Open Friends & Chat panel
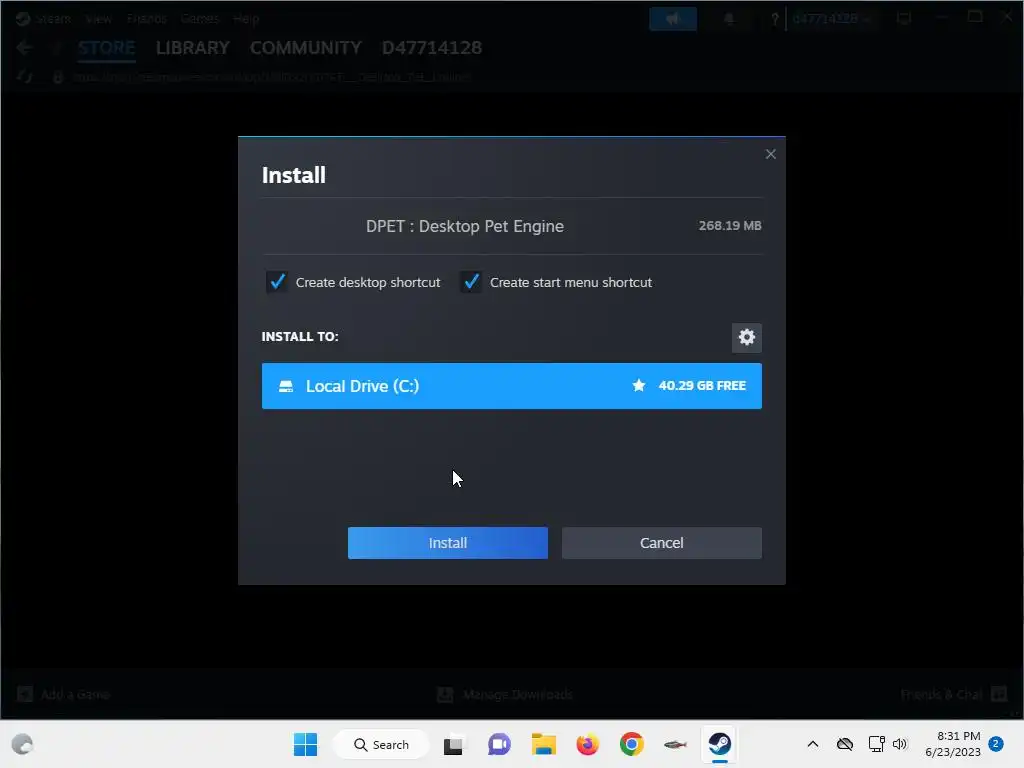1024x768 pixels. [x=953, y=694]
